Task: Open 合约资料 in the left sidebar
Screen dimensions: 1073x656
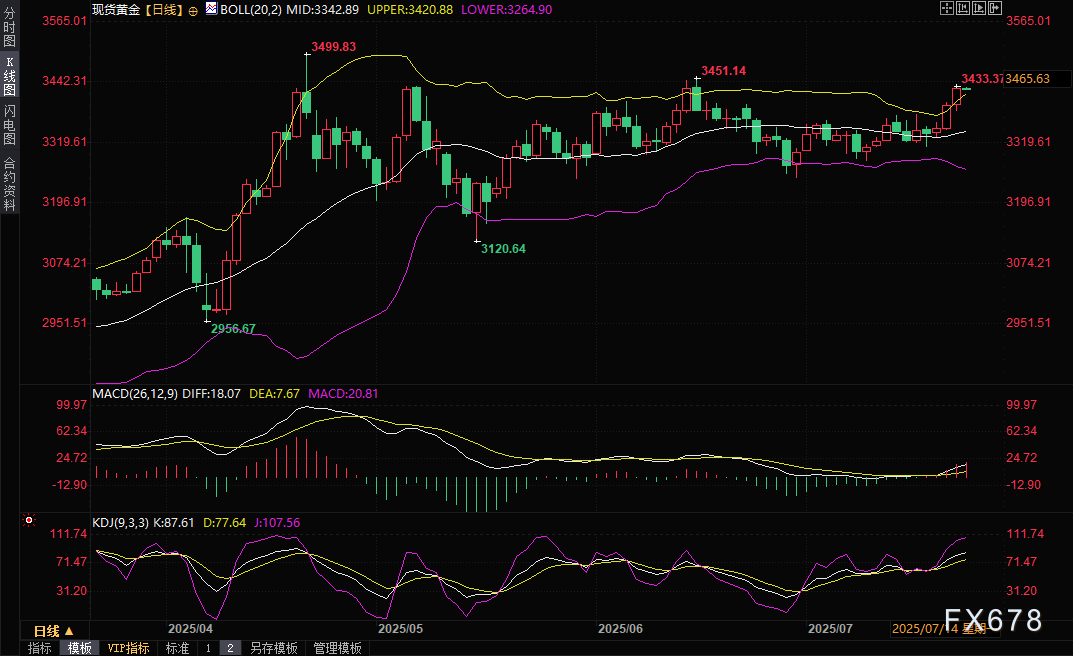Action: pyautogui.click(x=9, y=183)
